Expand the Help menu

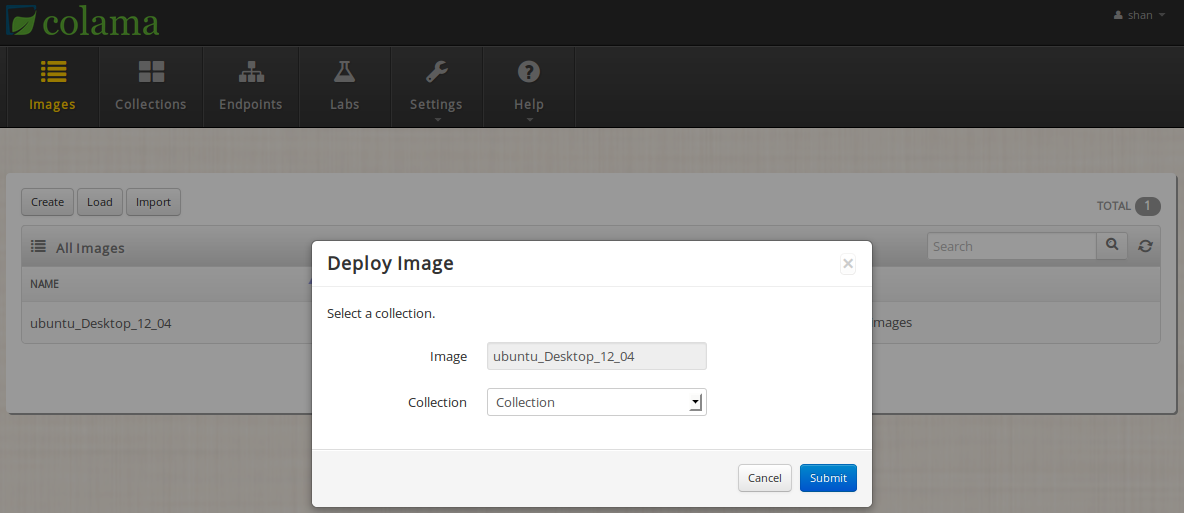click(x=529, y=86)
